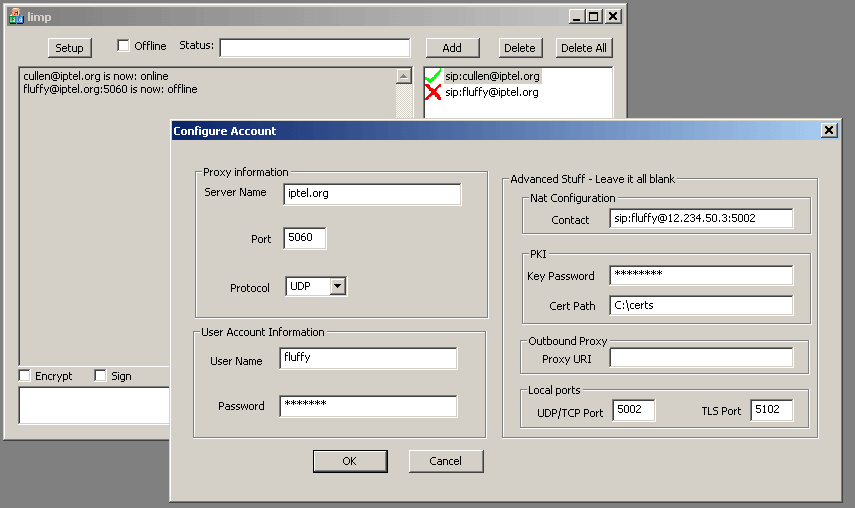Select sip:fluffy@iptel.org in buddy list
This screenshot has width=855, height=508.
pyautogui.click(x=492, y=92)
